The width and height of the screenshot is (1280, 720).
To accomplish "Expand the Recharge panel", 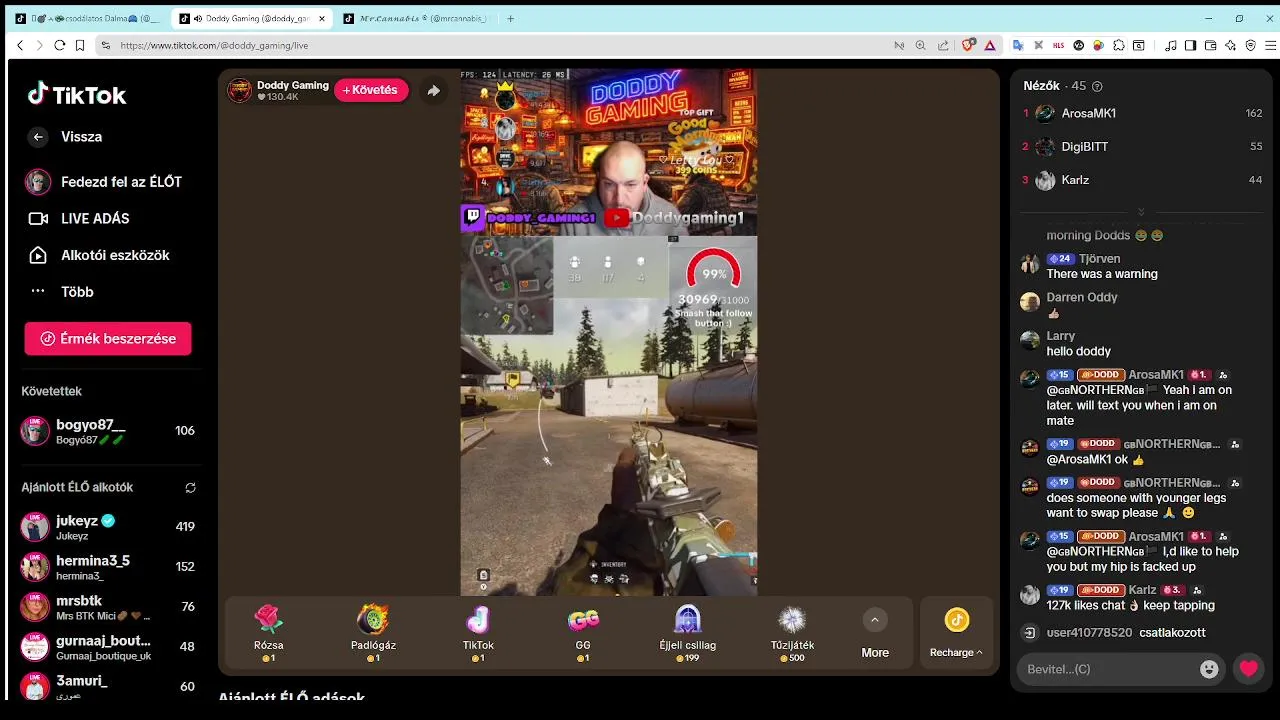I will pyautogui.click(x=956, y=633).
